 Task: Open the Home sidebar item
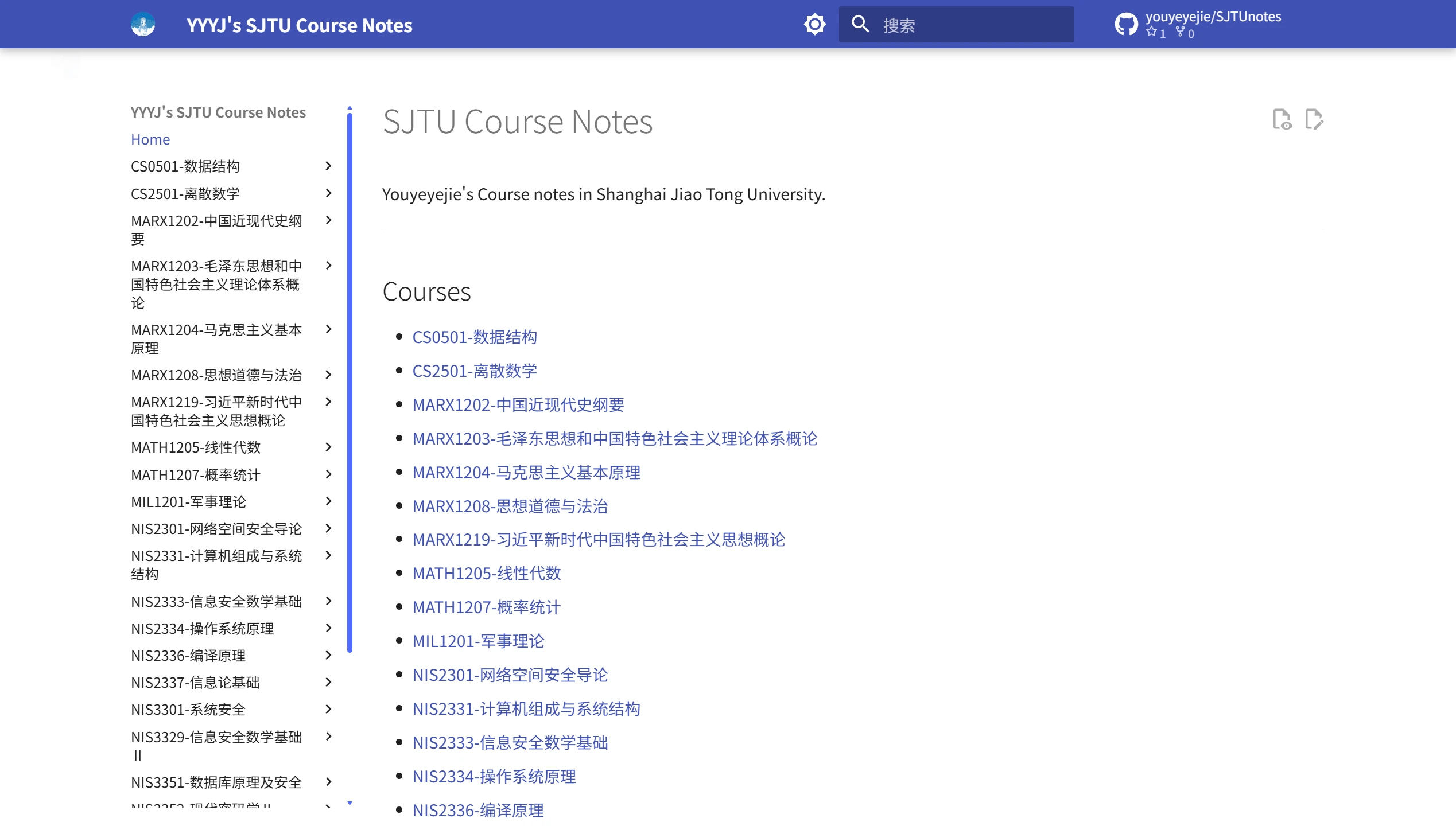click(x=150, y=139)
